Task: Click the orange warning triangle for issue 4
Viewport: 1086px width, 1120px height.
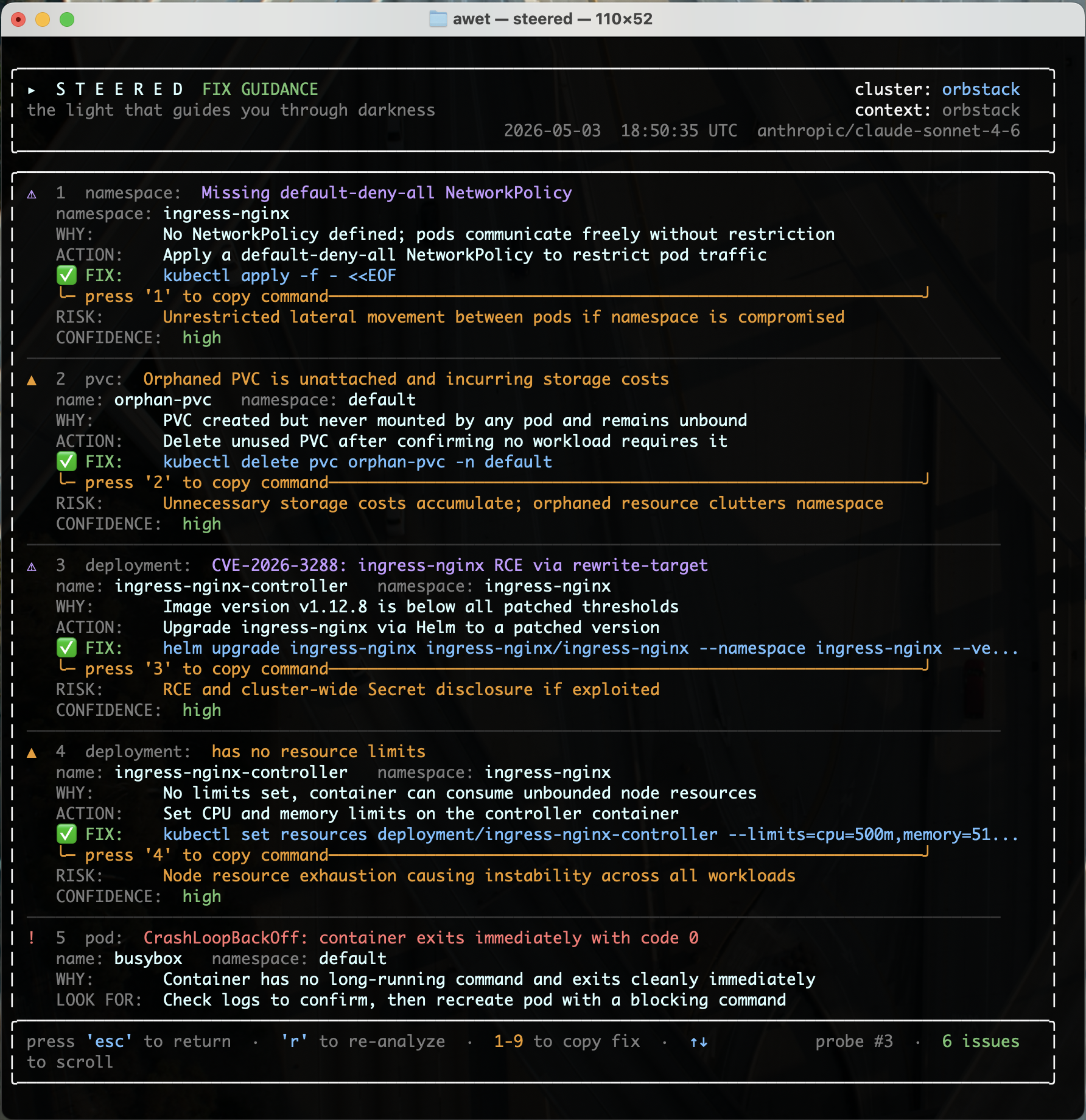Action: point(32,753)
